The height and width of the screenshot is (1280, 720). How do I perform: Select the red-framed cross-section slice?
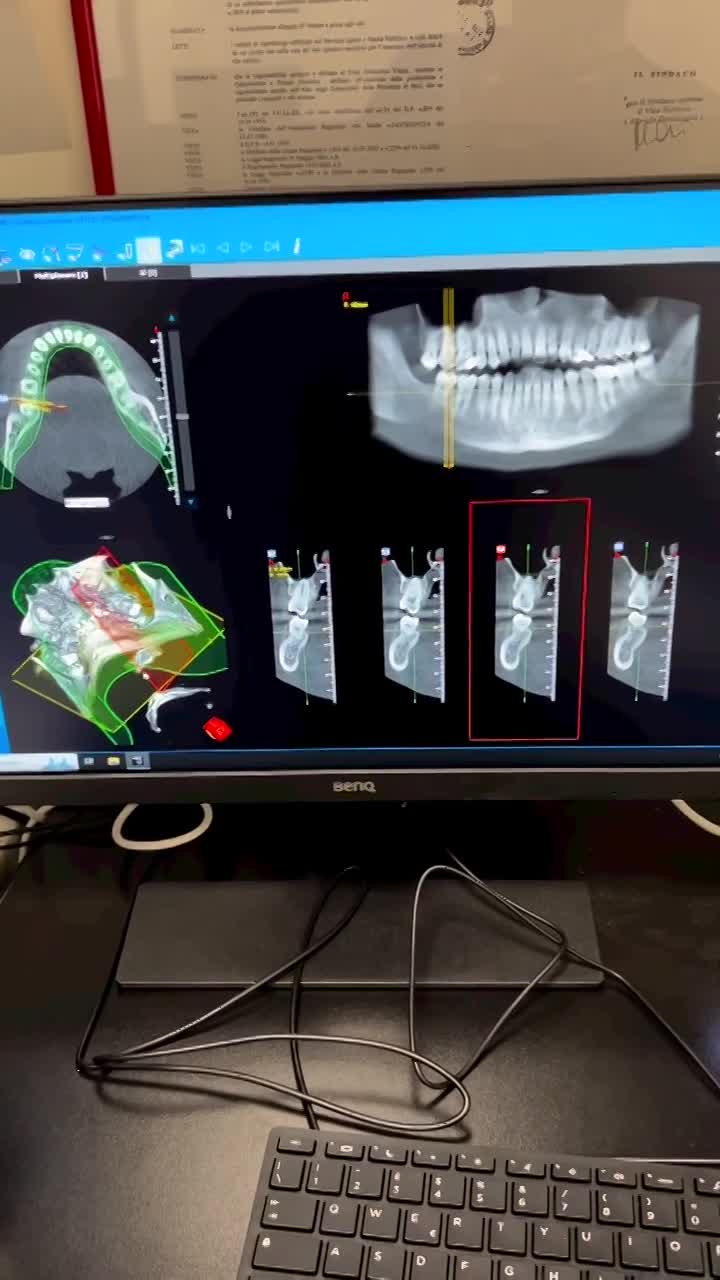528,620
